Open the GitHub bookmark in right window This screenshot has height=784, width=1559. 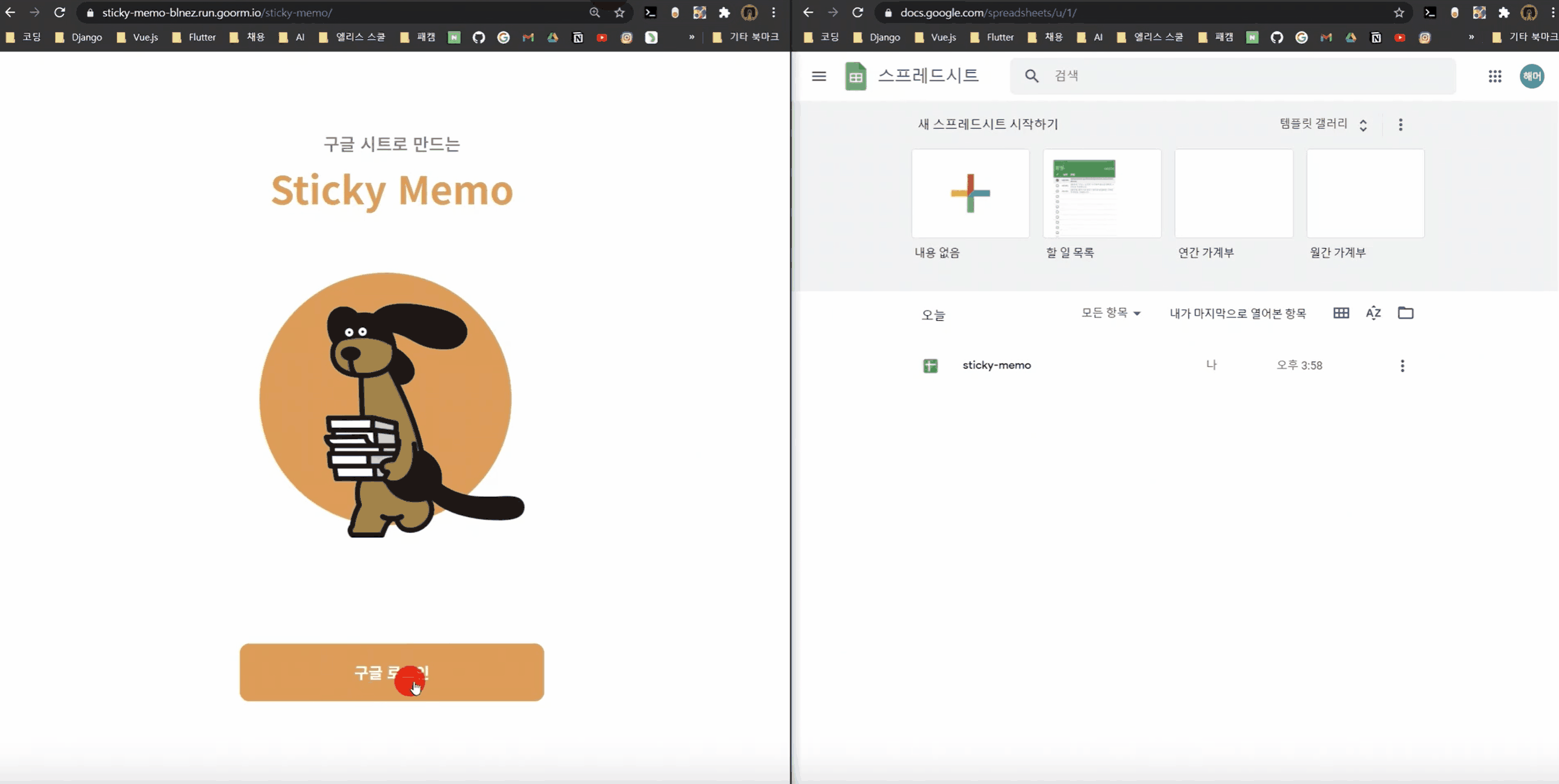(1277, 38)
